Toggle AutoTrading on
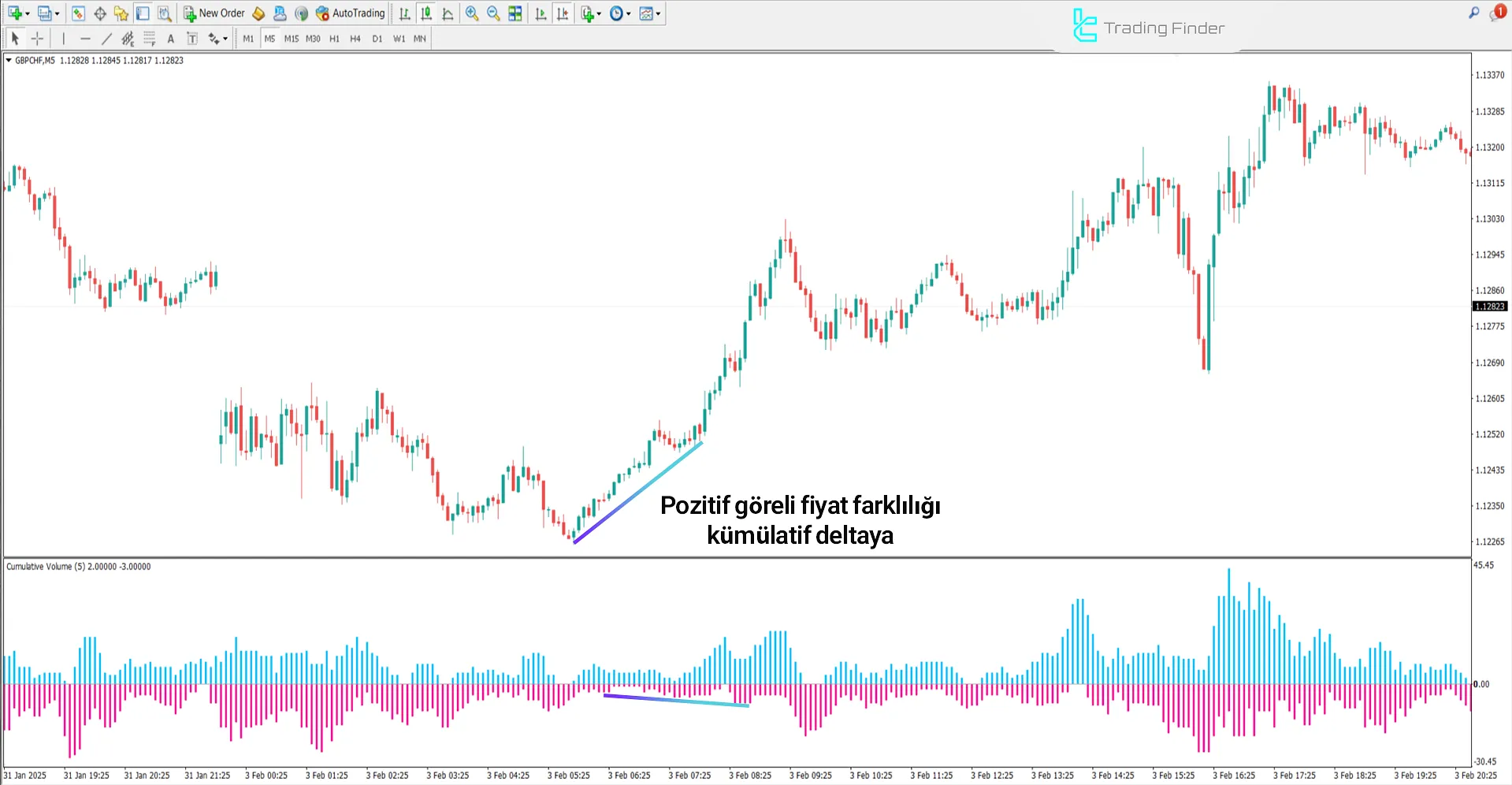 point(350,13)
